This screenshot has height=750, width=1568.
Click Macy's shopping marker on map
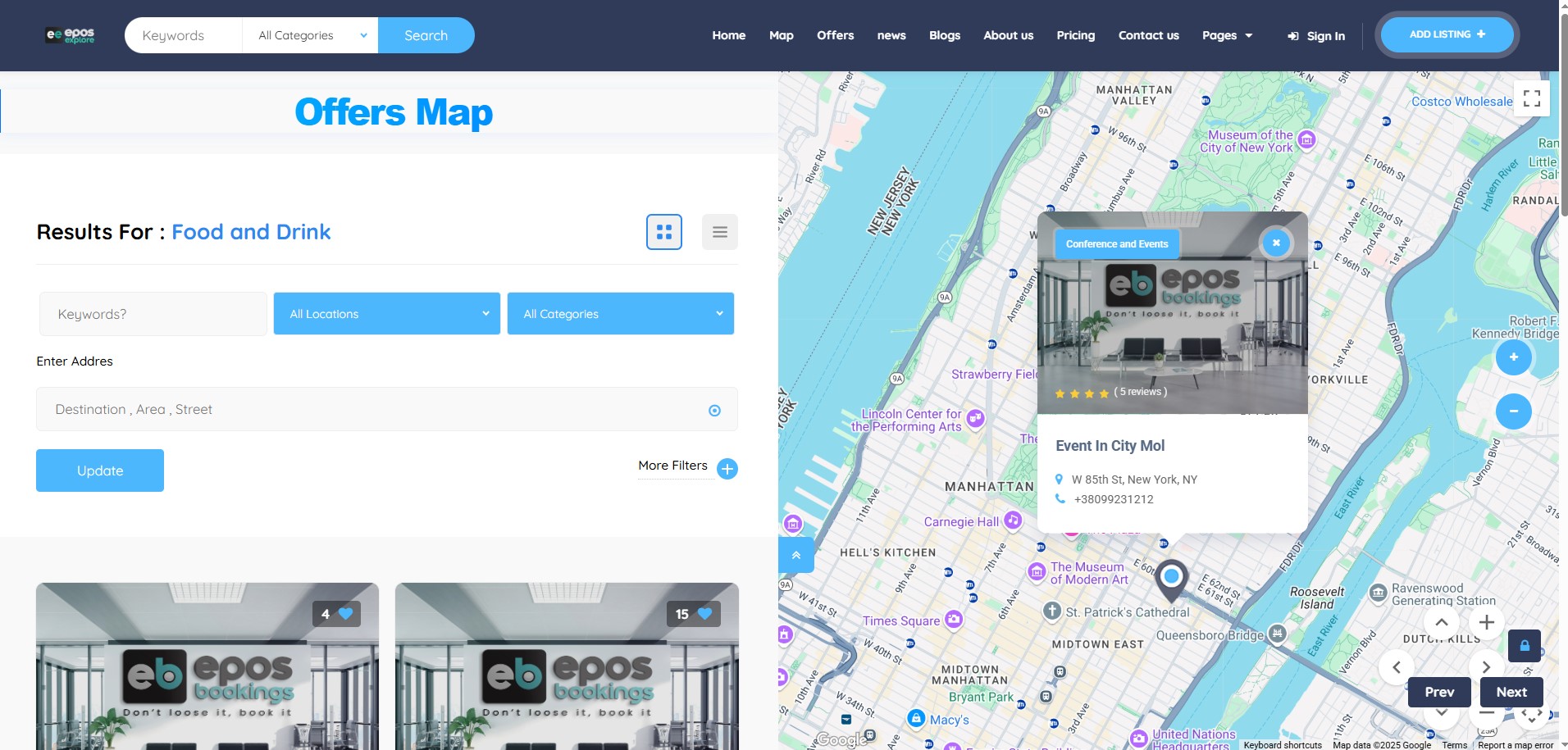[916, 718]
